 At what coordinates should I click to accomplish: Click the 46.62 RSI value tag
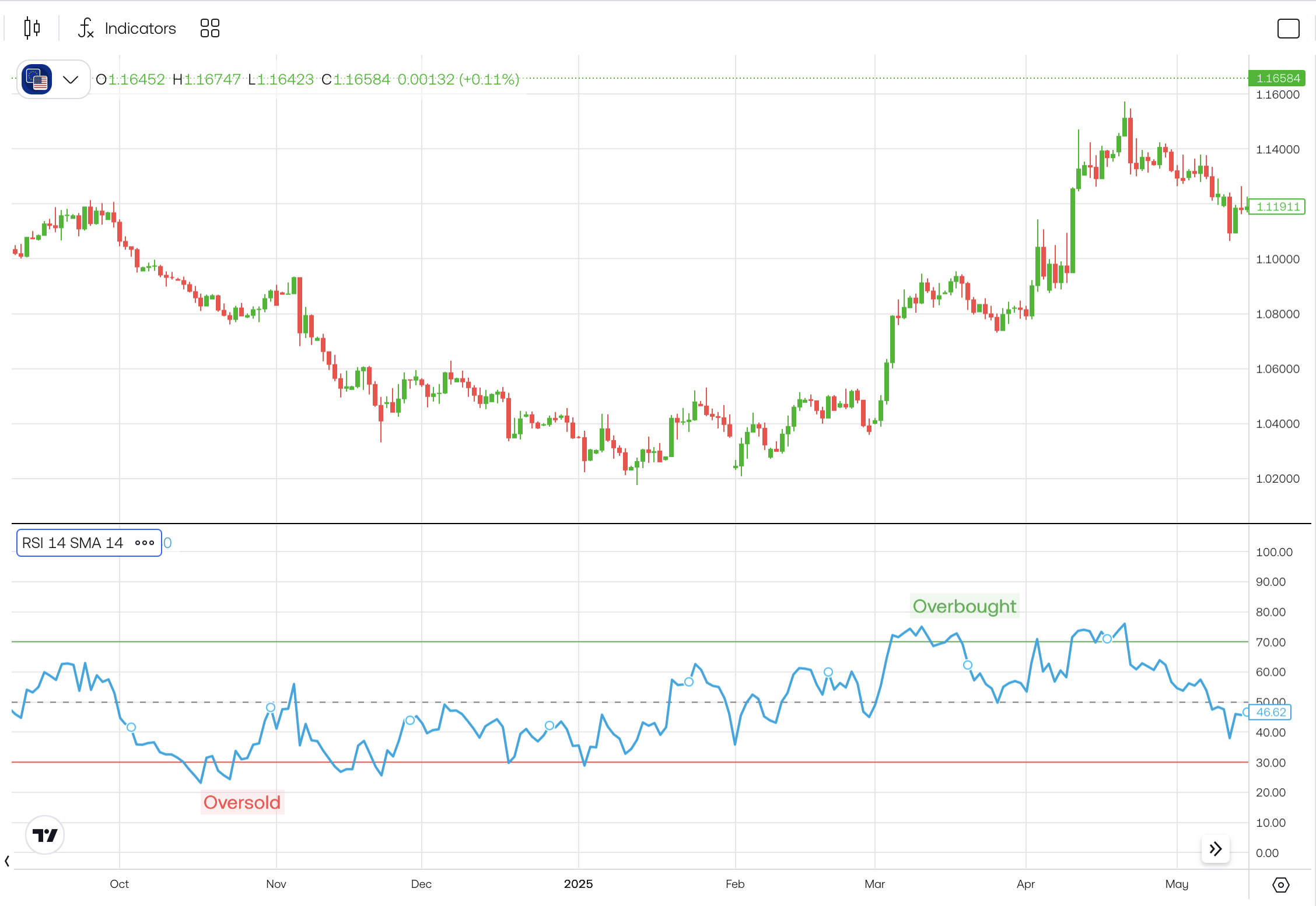[x=1270, y=712]
